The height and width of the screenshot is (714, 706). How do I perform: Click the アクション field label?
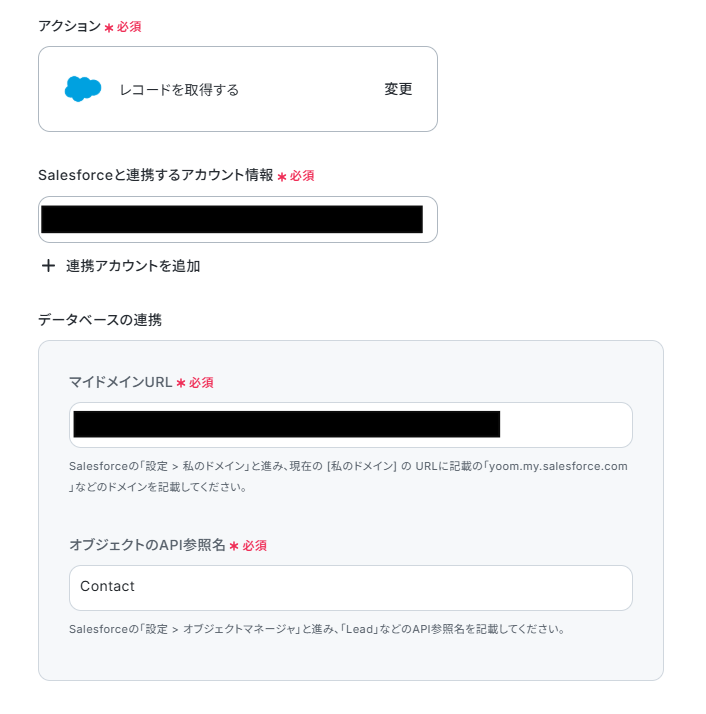69,26
